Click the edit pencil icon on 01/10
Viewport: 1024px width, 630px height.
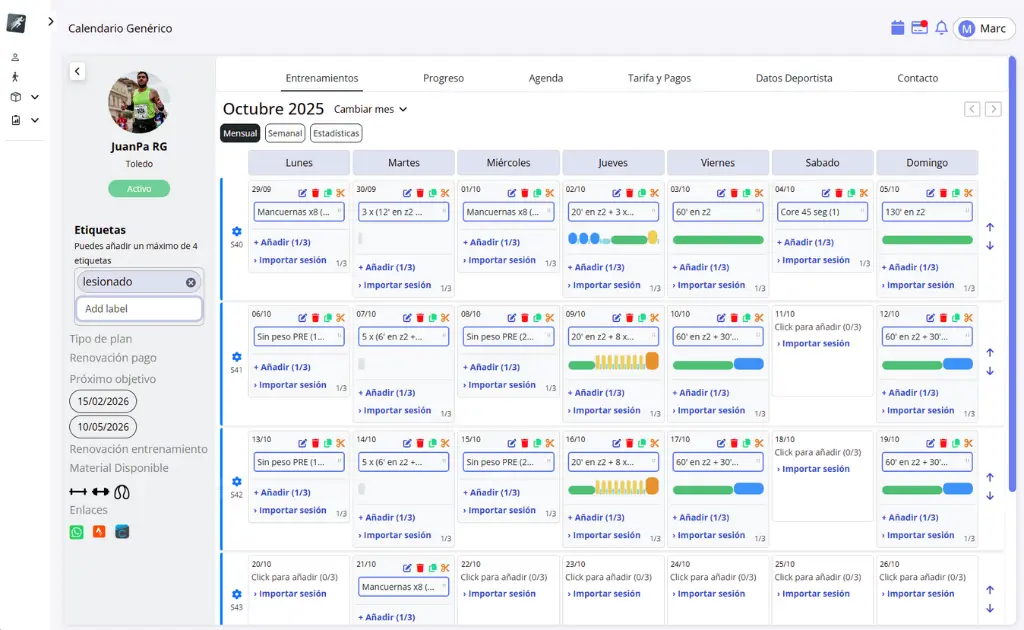point(512,193)
